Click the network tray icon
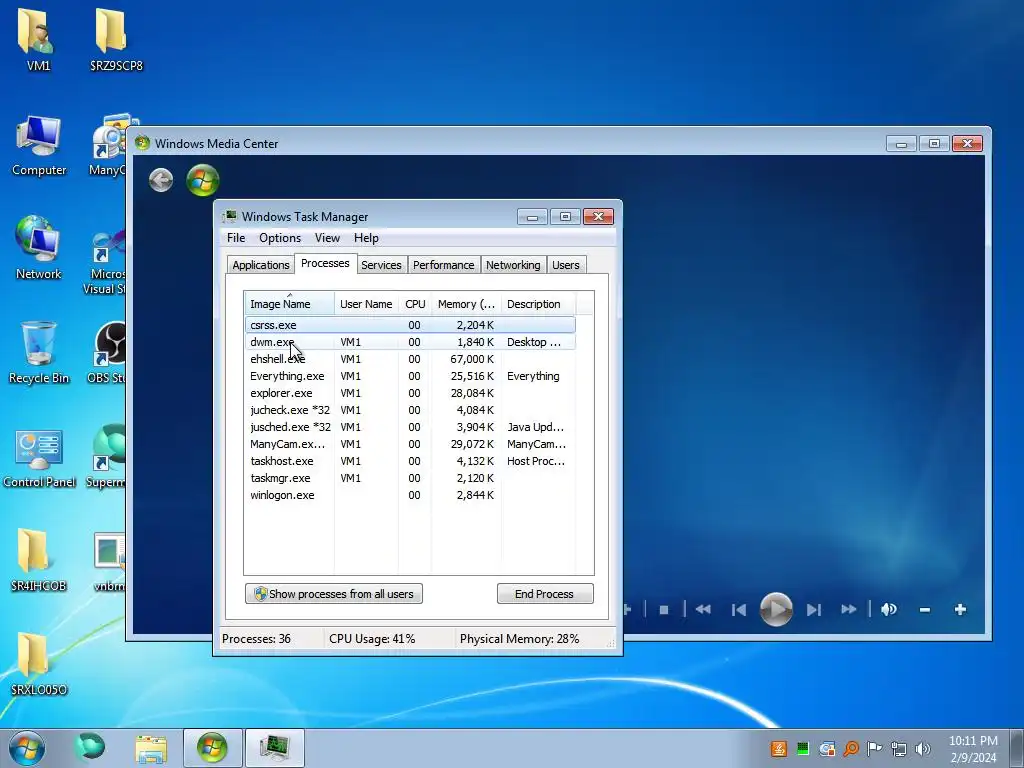 (x=899, y=748)
